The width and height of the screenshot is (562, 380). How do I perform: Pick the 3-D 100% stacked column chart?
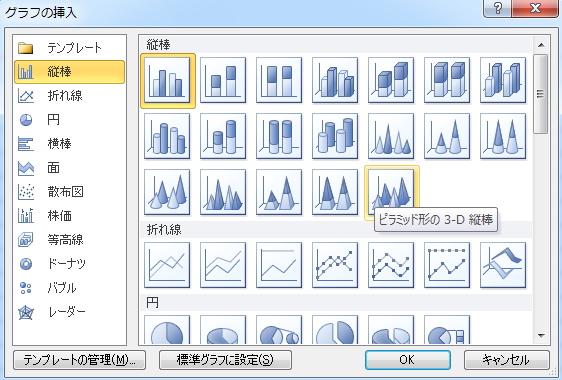pos(447,80)
